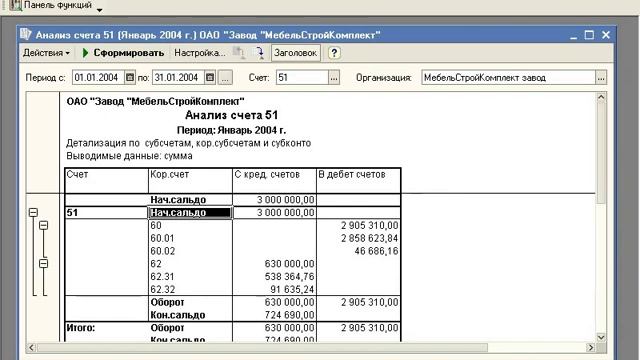The width and height of the screenshot is (640, 360).
Task: Click the cor. account row 62.32
Action: 162,289
